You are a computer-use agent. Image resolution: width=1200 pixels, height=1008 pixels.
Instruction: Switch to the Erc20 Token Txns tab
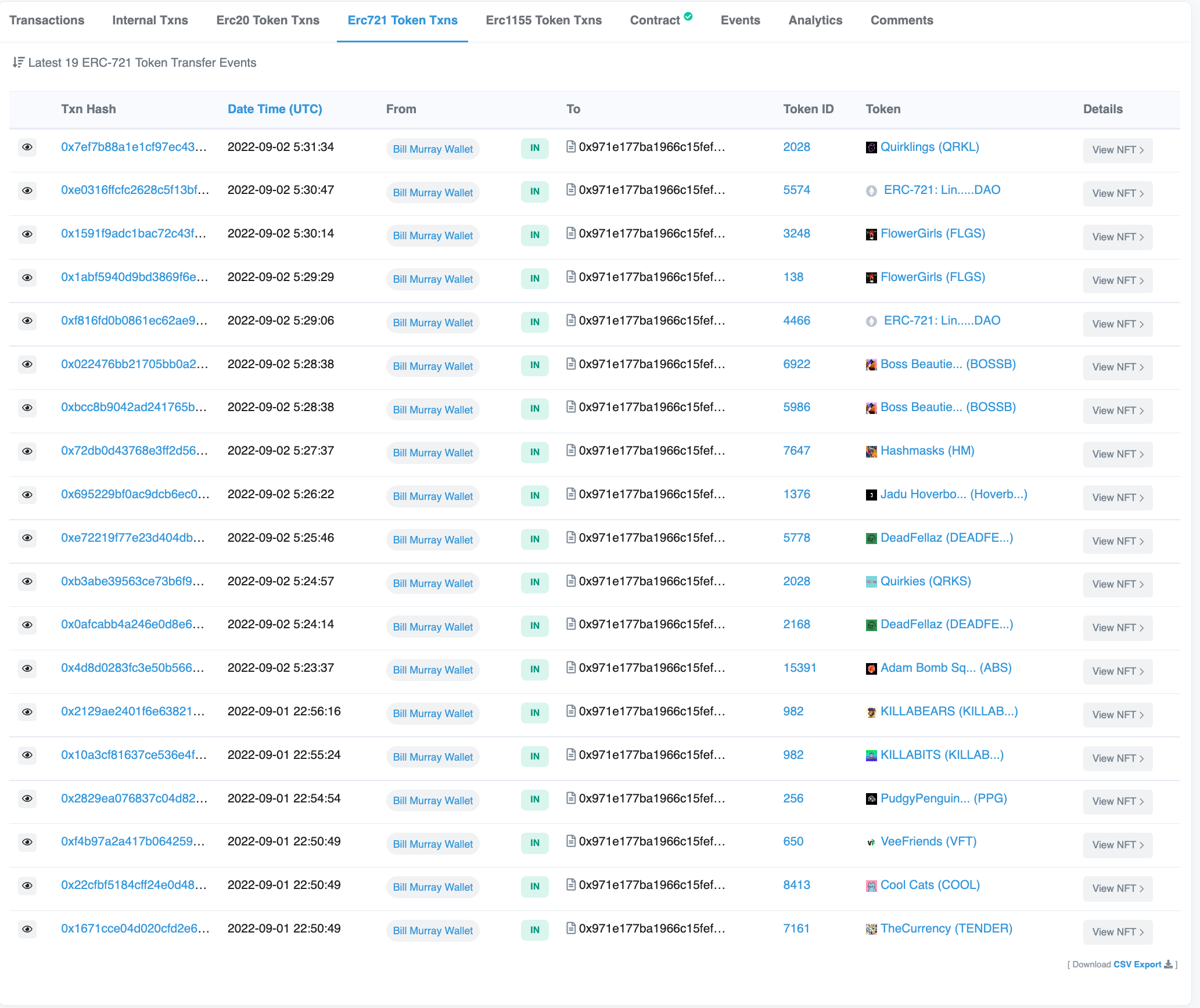[268, 20]
